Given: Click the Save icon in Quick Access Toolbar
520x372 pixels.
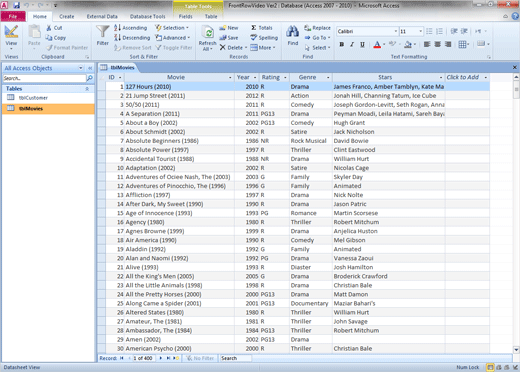Looking at the screenshot, I should tap(17, 5).
